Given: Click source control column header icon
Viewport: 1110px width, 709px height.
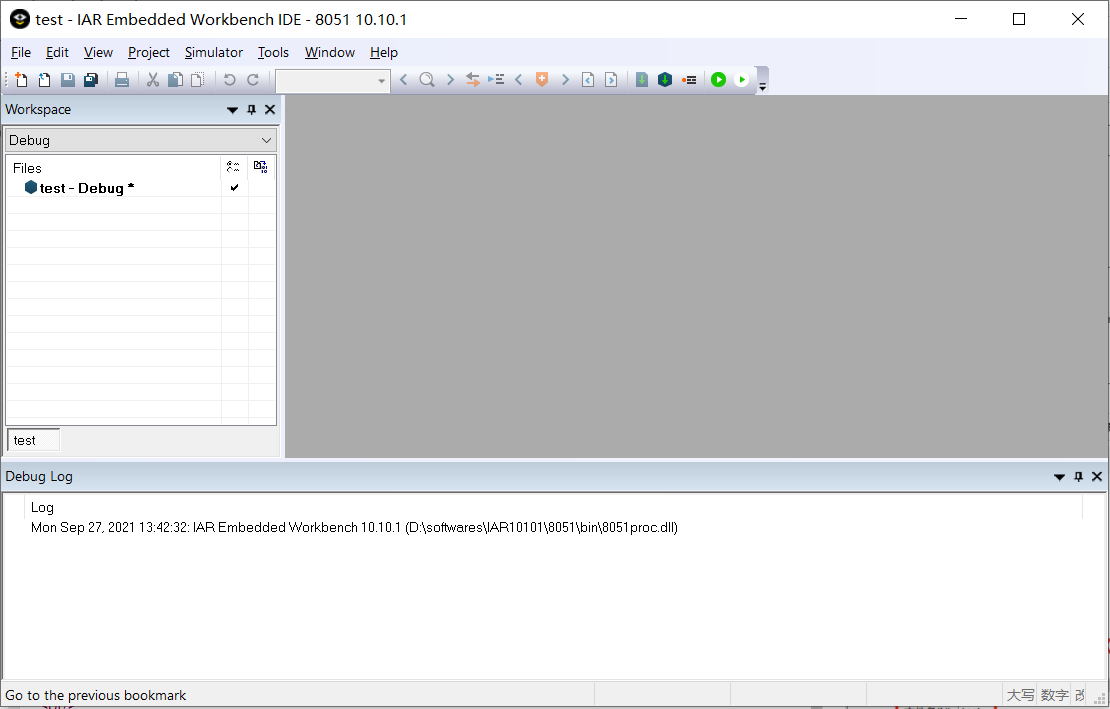Looking at the screenshot, I should 261,167.
